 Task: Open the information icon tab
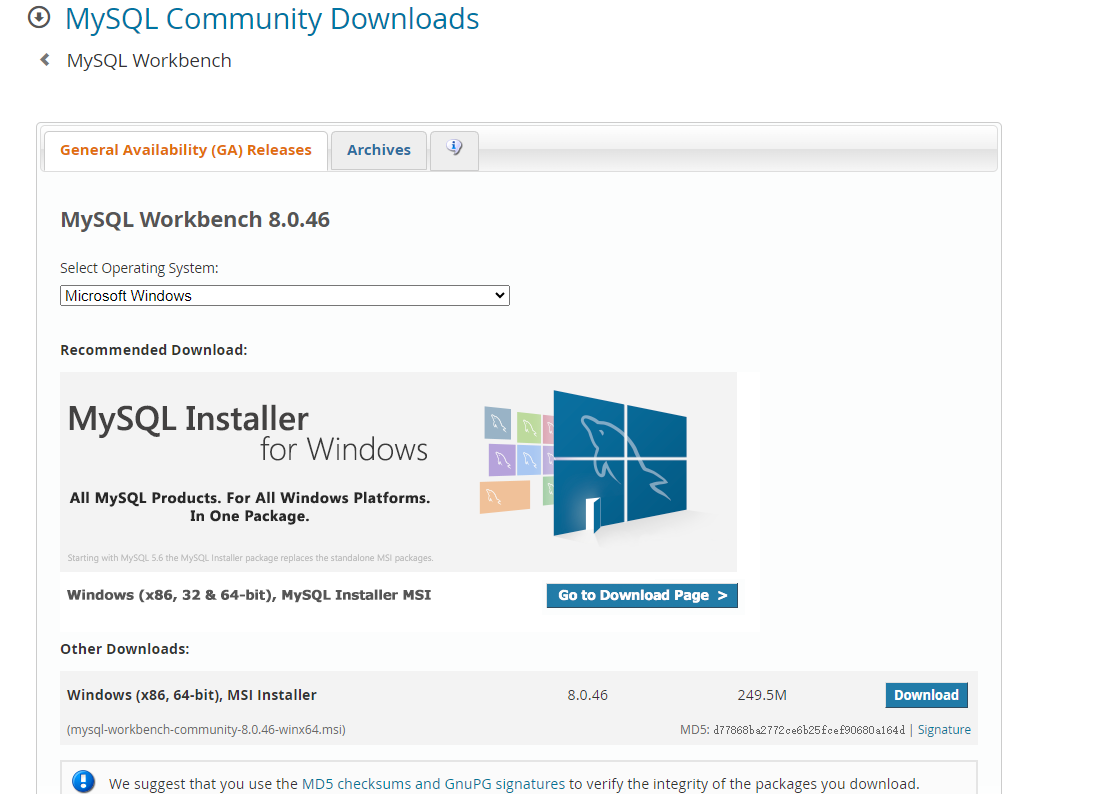[454, 149]
